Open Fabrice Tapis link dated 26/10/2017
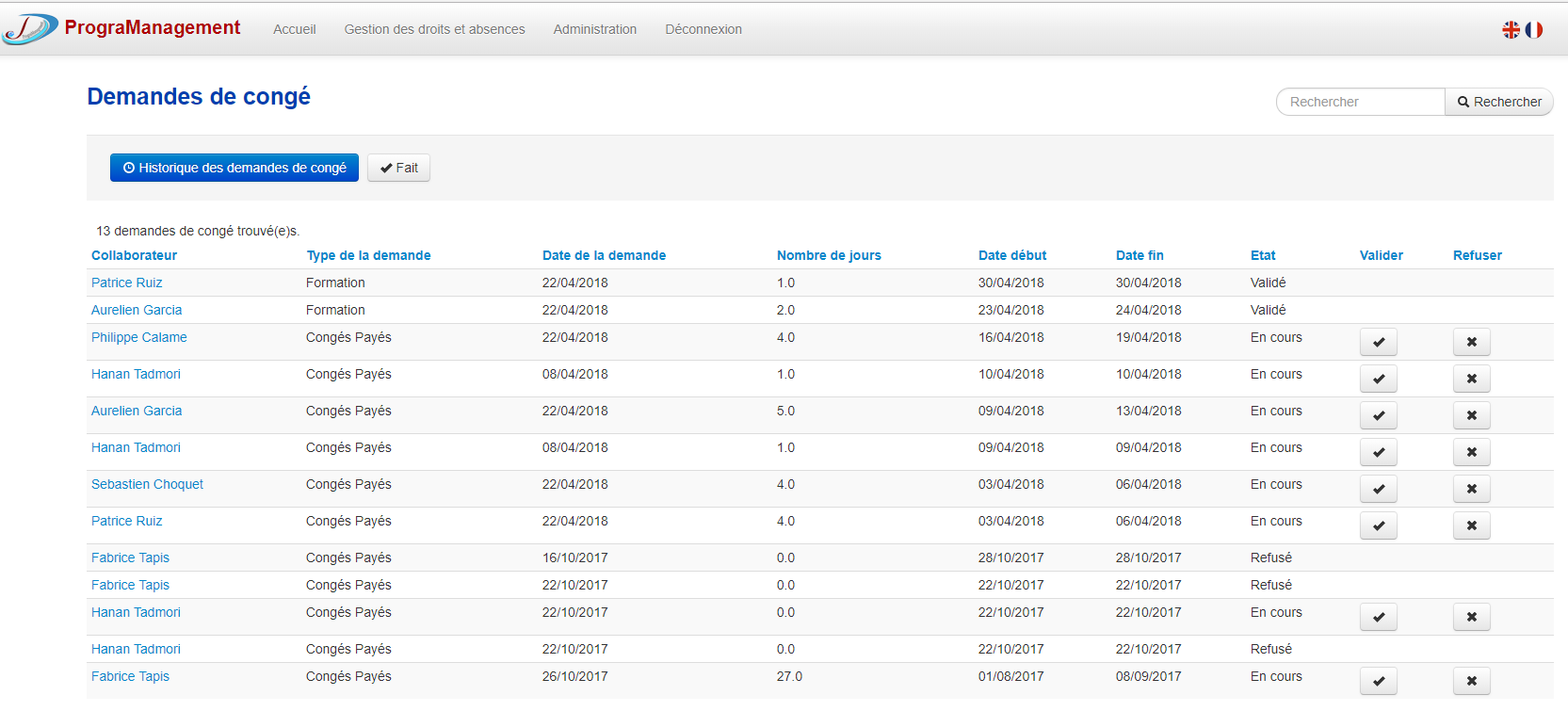This screenshot has width=1568, height=711. coord(130,676)
